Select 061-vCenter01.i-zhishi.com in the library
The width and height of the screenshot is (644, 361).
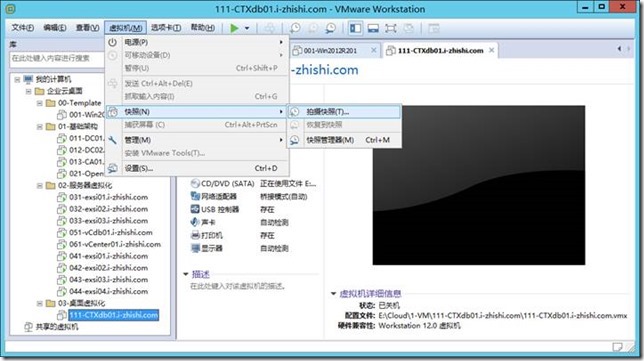click(115, 244)
